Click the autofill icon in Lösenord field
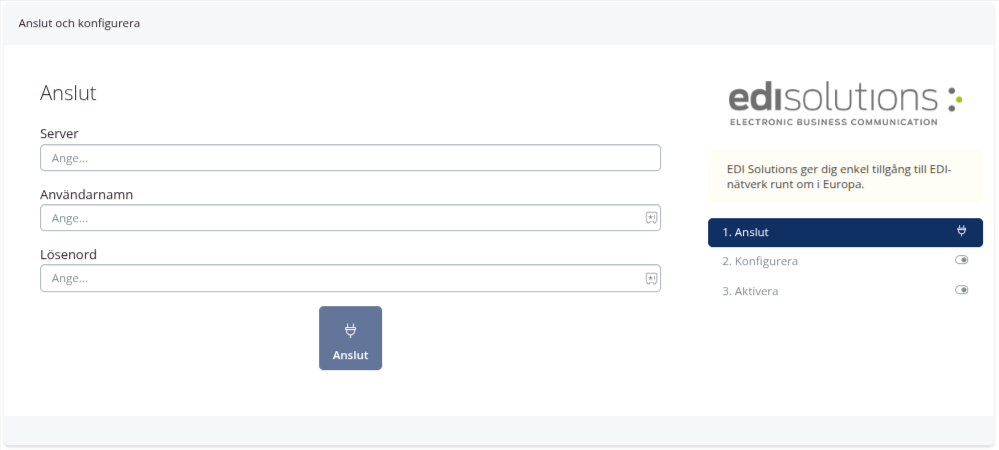999x450 pixels. point(650,278)
